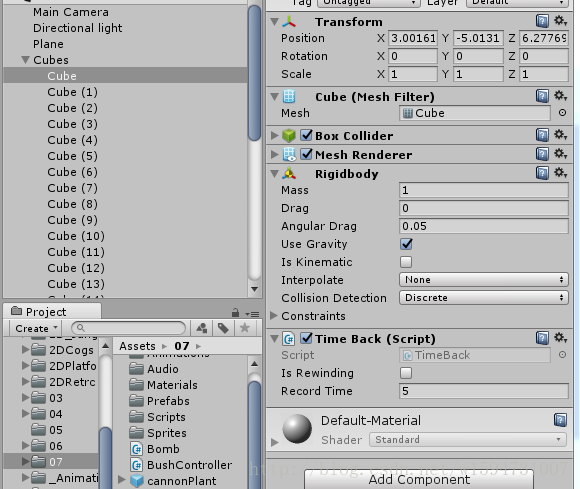Select Plane object in hierarchy

[x=48, y=44]
